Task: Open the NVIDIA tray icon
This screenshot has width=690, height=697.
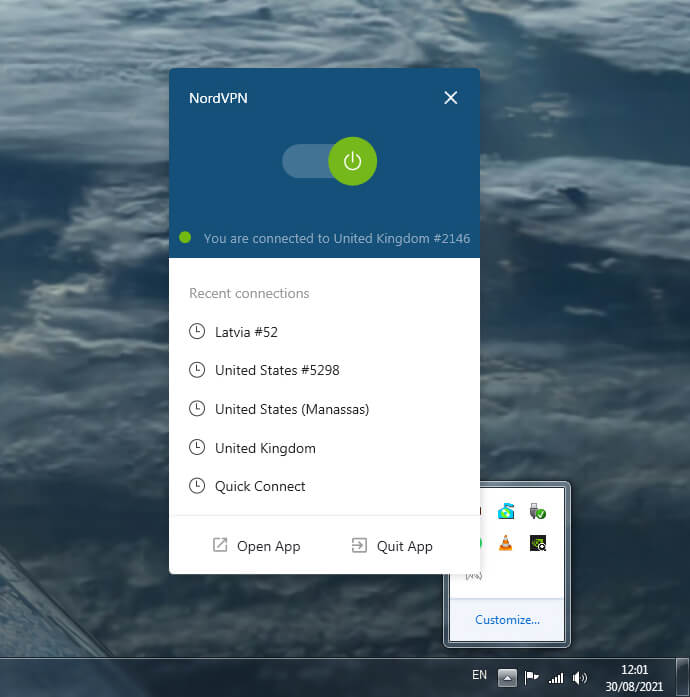Action: click(538, 543)
